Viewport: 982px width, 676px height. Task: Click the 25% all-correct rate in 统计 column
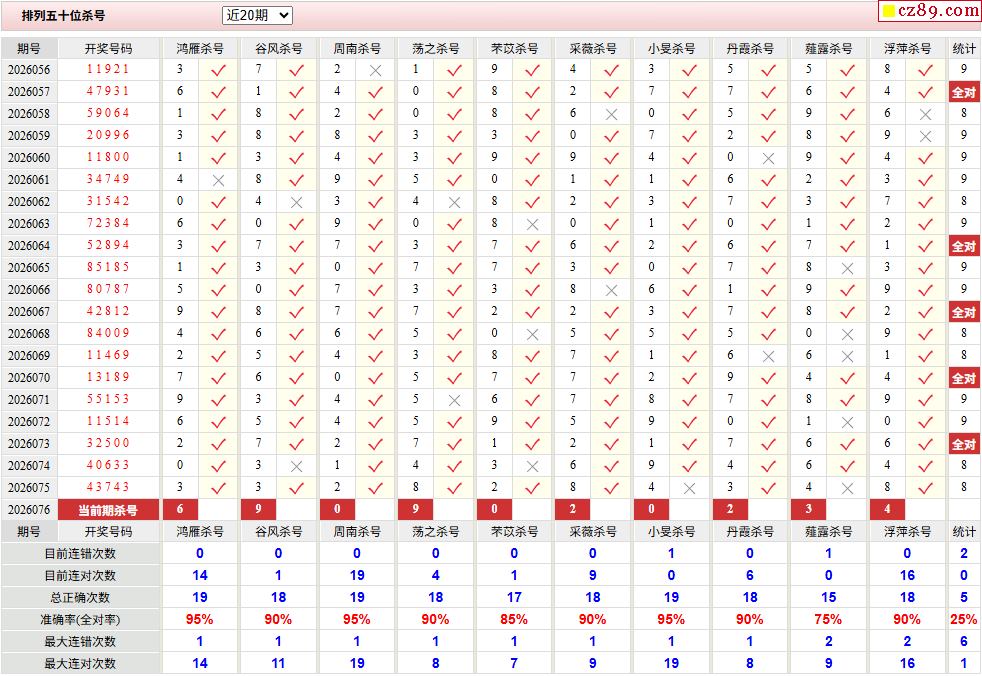[964, 620]
